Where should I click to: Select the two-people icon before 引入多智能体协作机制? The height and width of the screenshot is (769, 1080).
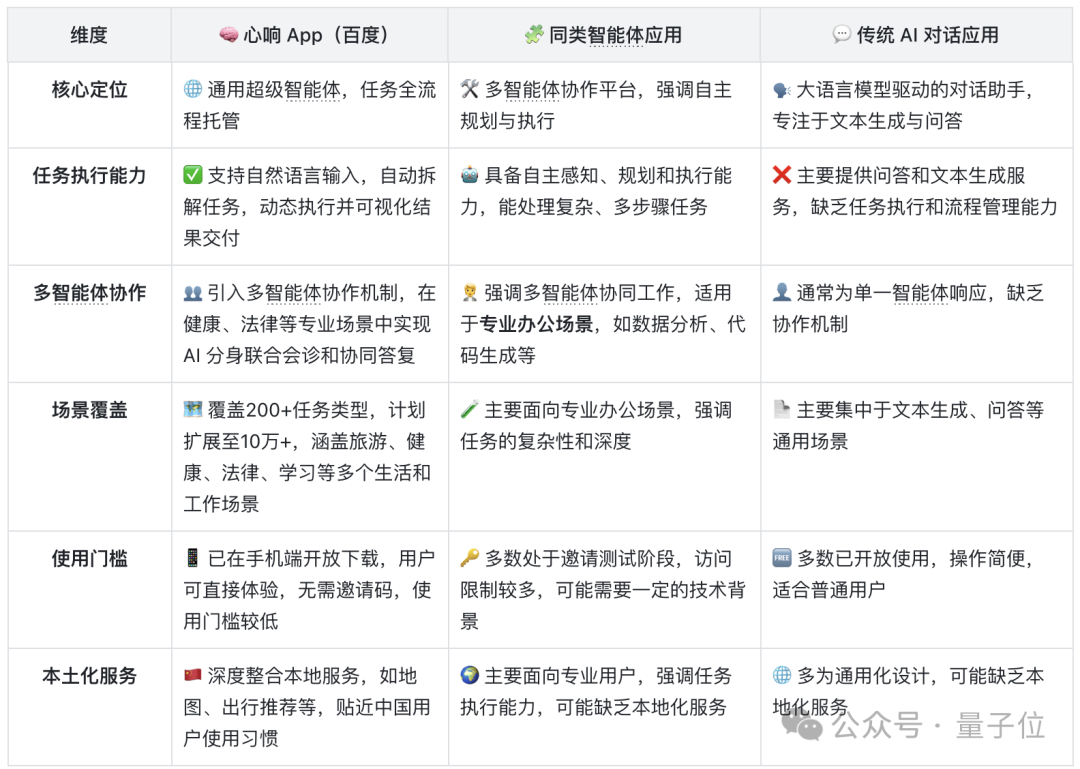point(193,293)
